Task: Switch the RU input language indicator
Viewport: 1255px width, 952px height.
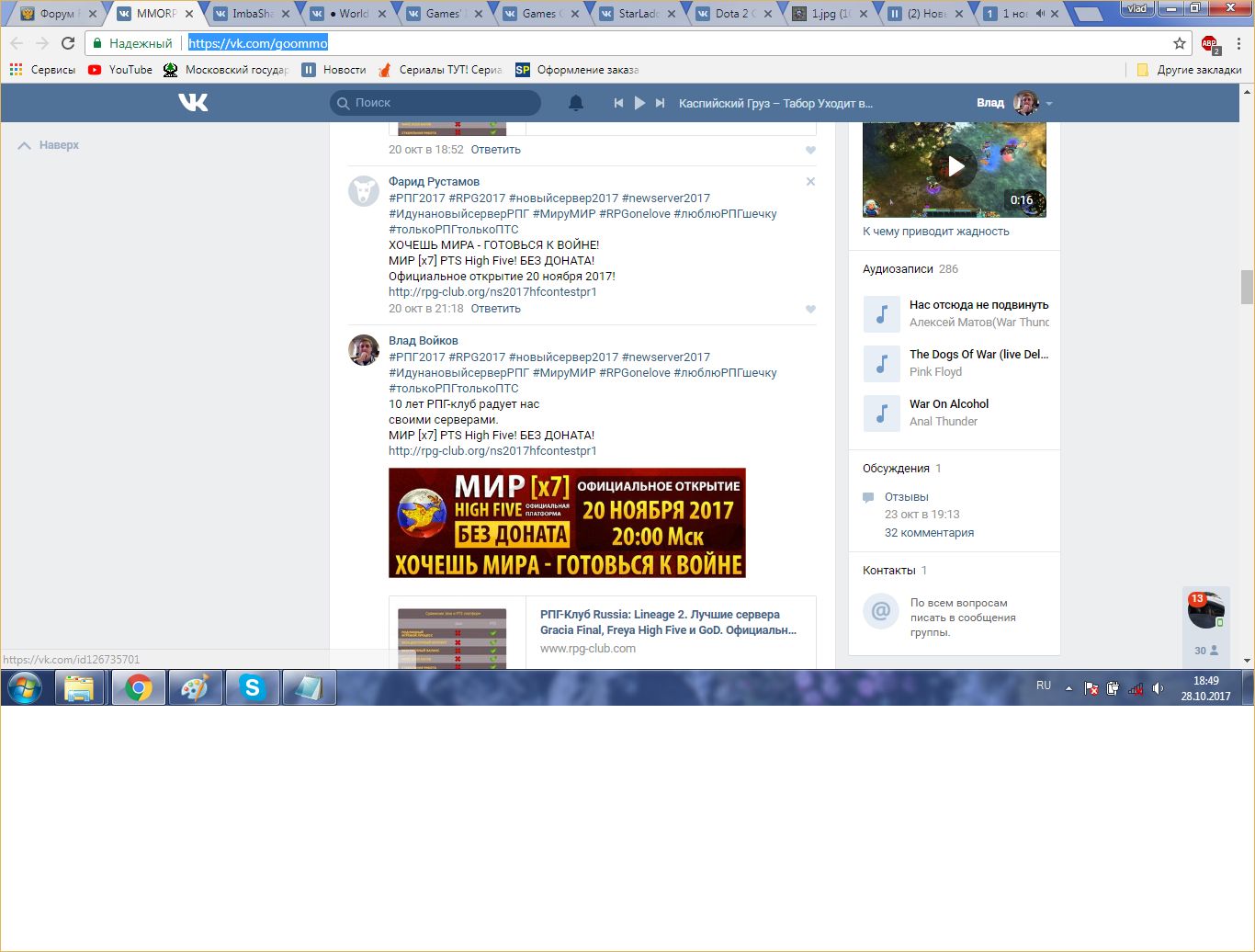Action: [x=1044, y=686]
